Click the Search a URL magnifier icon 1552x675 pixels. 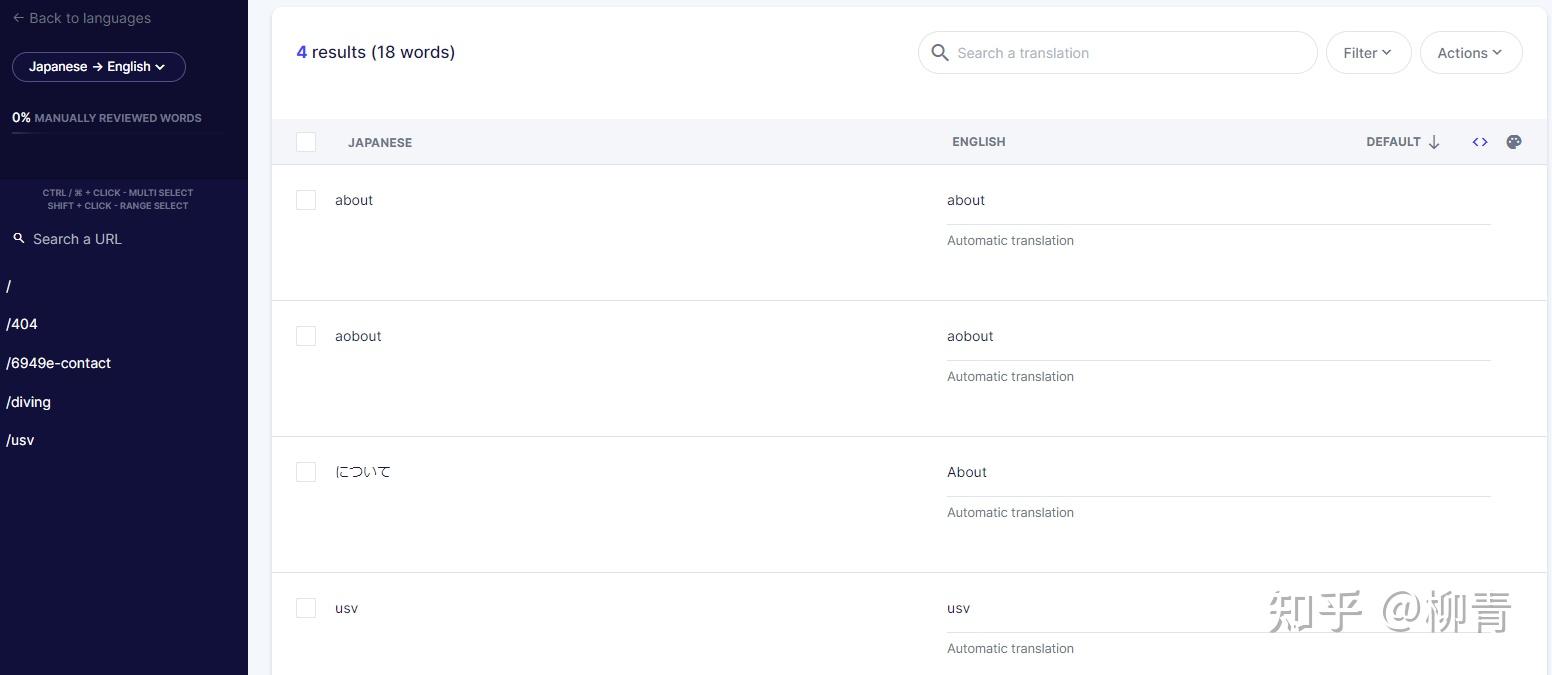(18, 239)
